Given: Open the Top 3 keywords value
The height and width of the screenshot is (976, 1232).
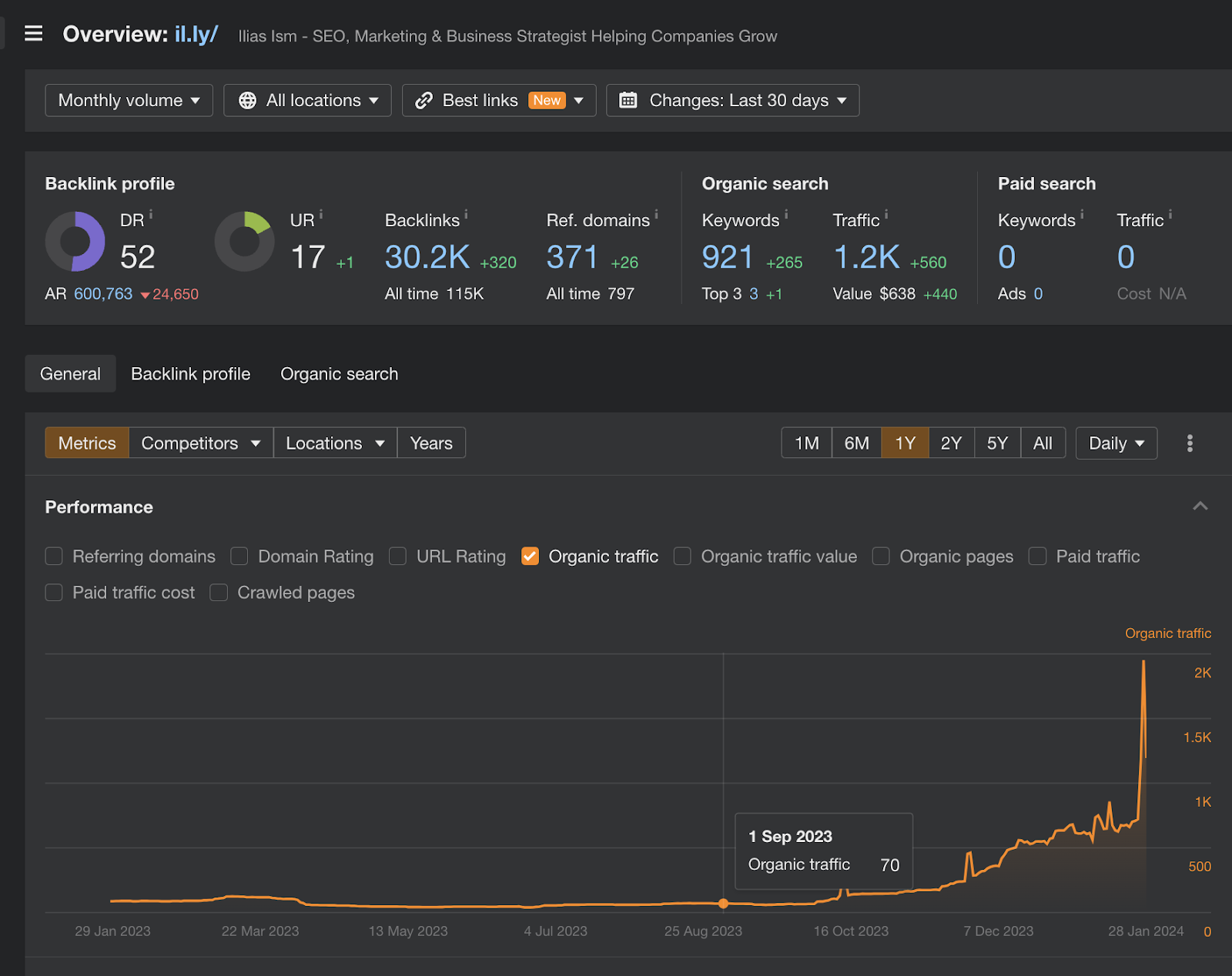Looking at the screenshot, I should [754, 294].
